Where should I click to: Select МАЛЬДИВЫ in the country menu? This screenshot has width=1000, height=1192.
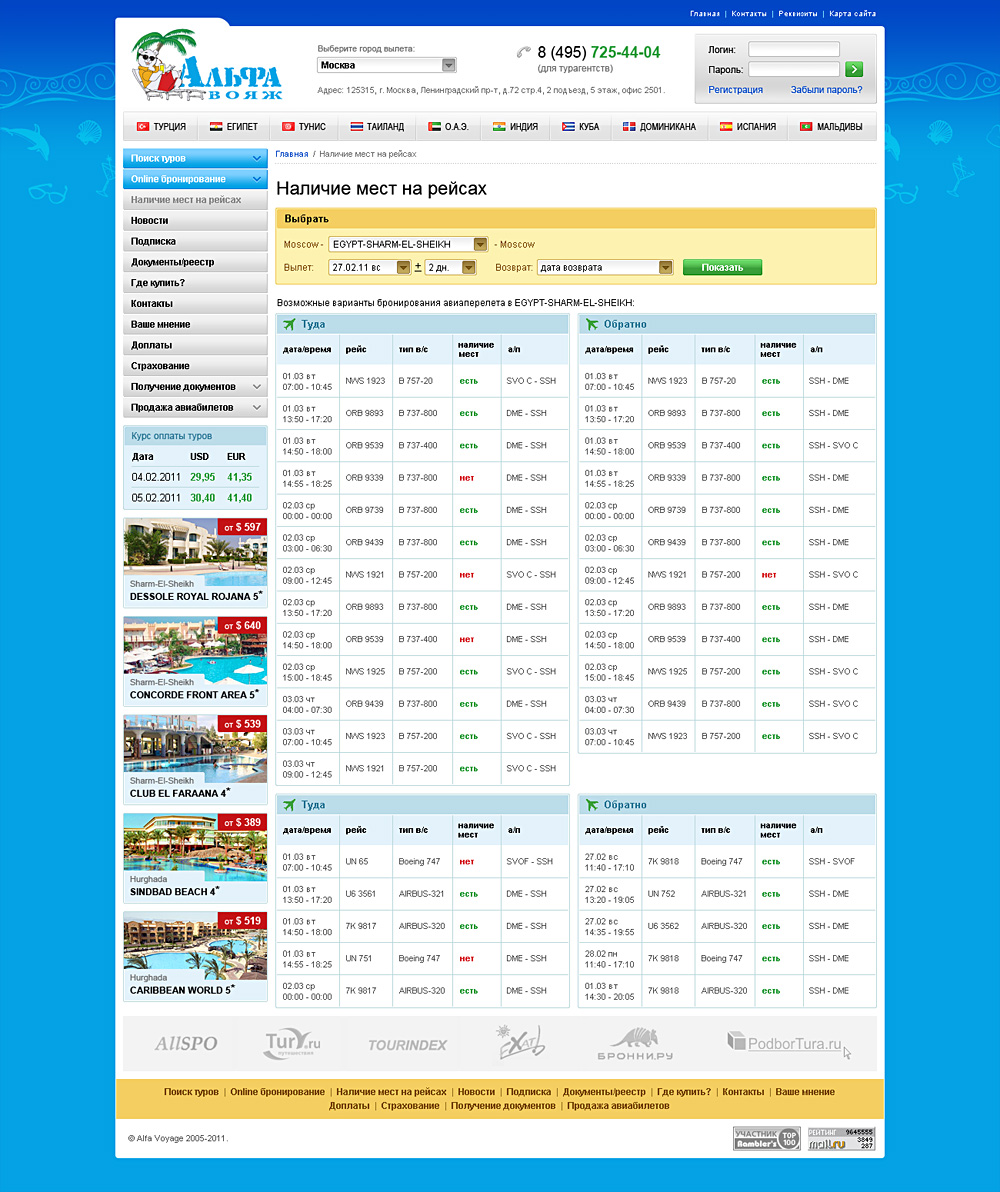(831, 127)
